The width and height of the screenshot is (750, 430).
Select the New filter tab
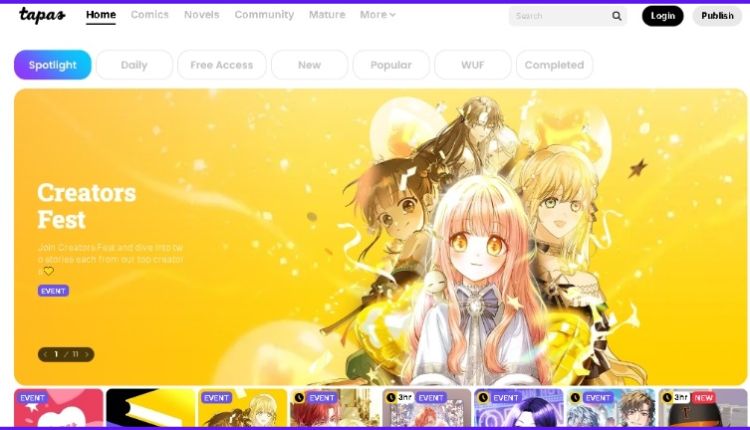[x=309, y=65]
